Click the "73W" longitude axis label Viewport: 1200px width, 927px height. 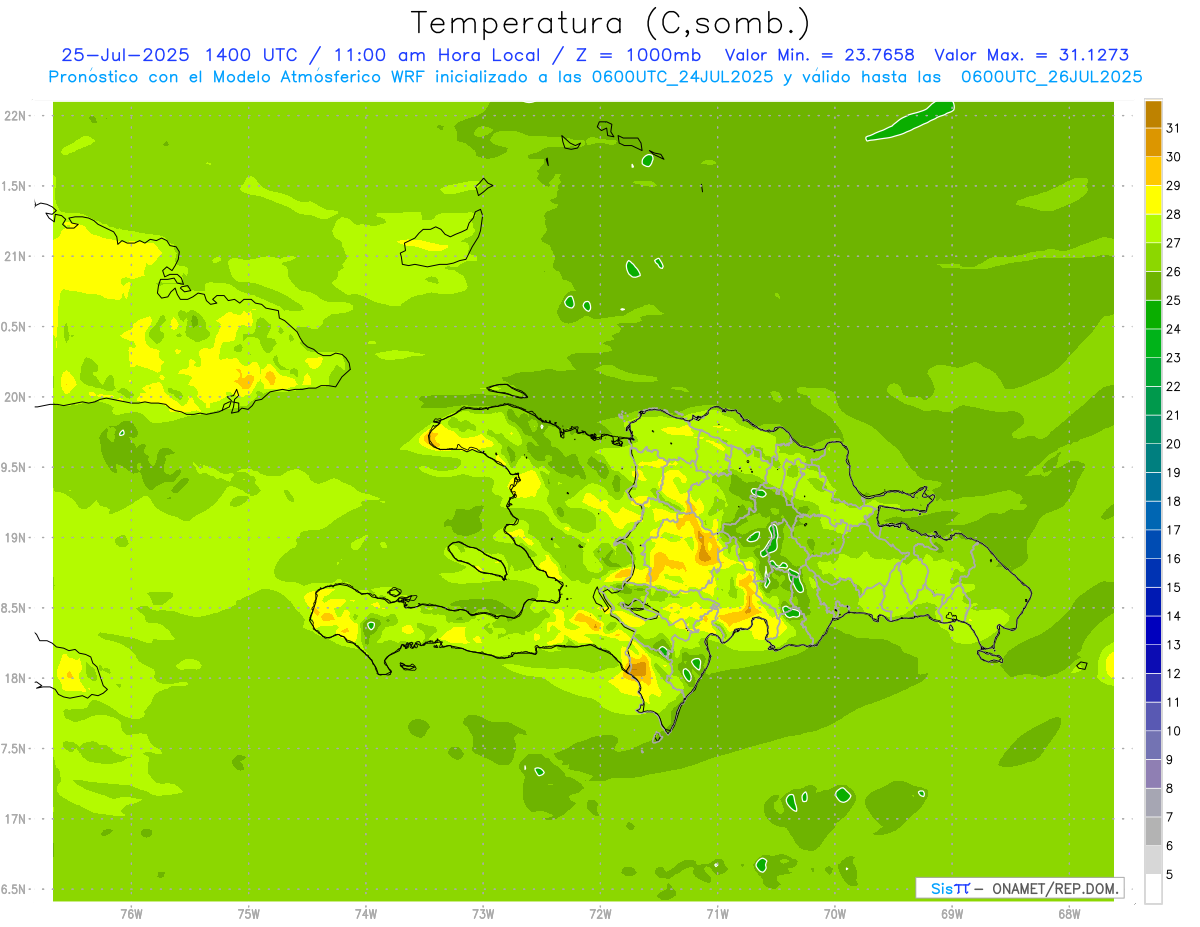(x=483, y=914)
